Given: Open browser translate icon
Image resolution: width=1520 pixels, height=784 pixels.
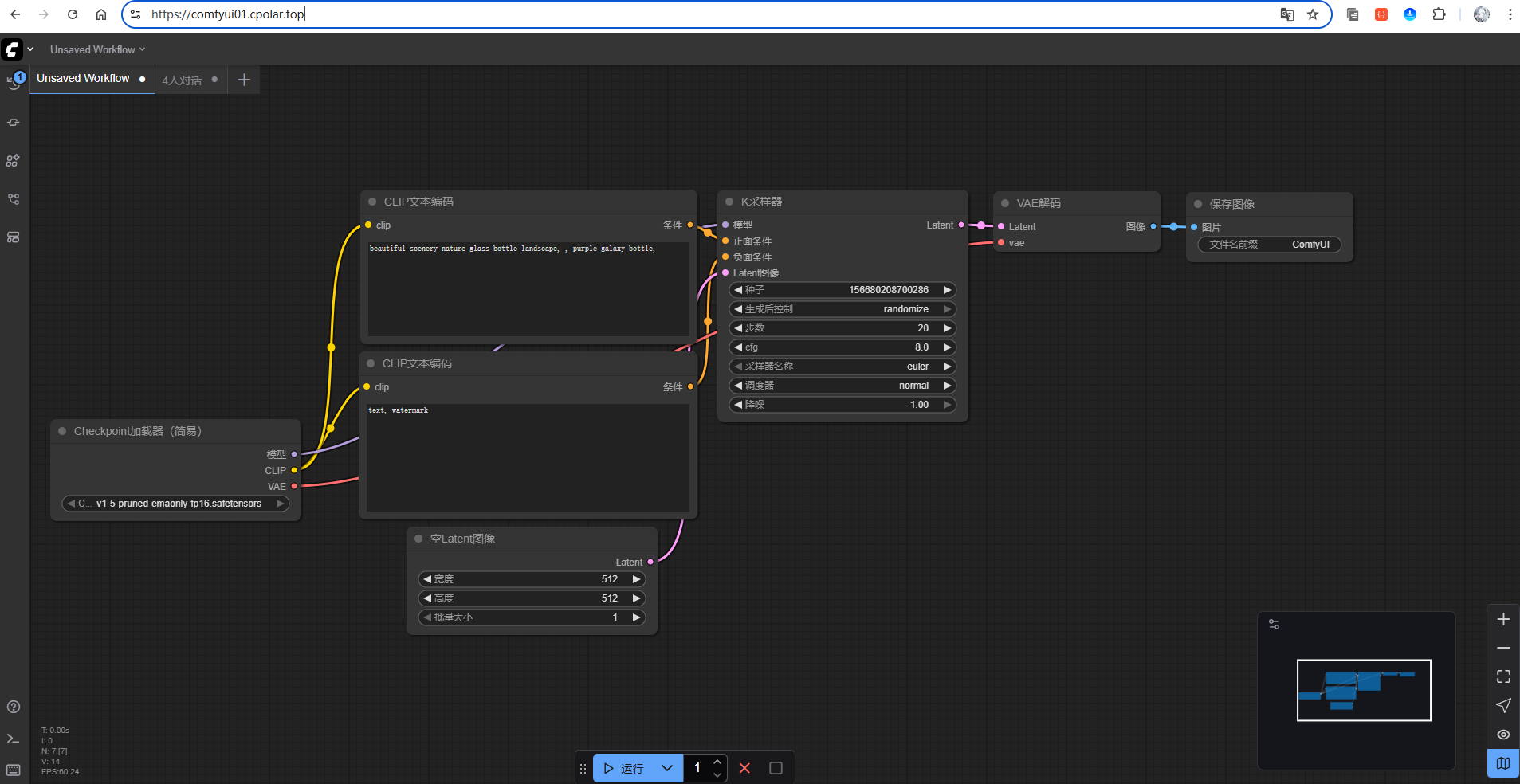Looking at the screenshot, I should coord(1286,14).
